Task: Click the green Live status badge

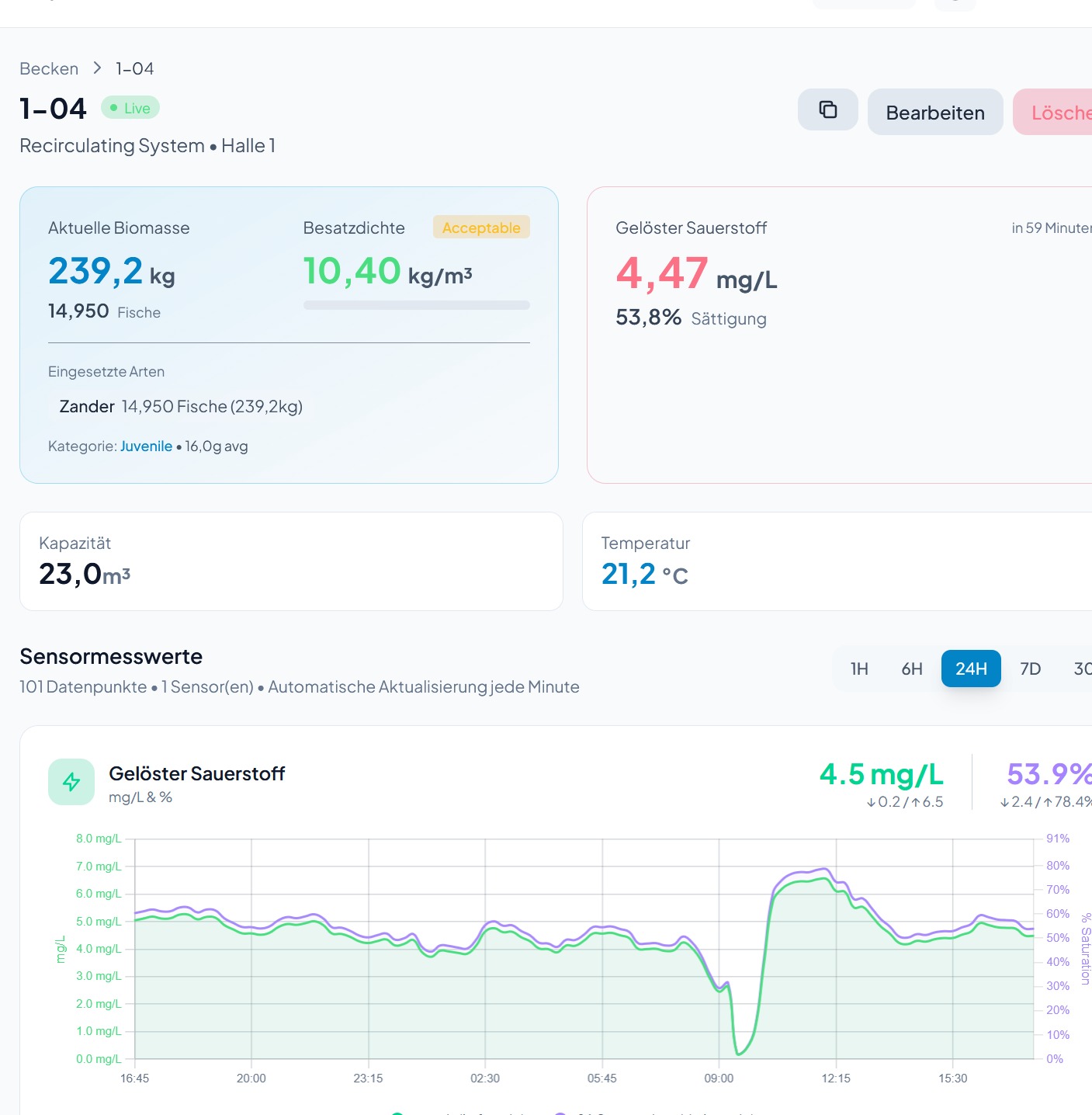Action: point(130,107)
